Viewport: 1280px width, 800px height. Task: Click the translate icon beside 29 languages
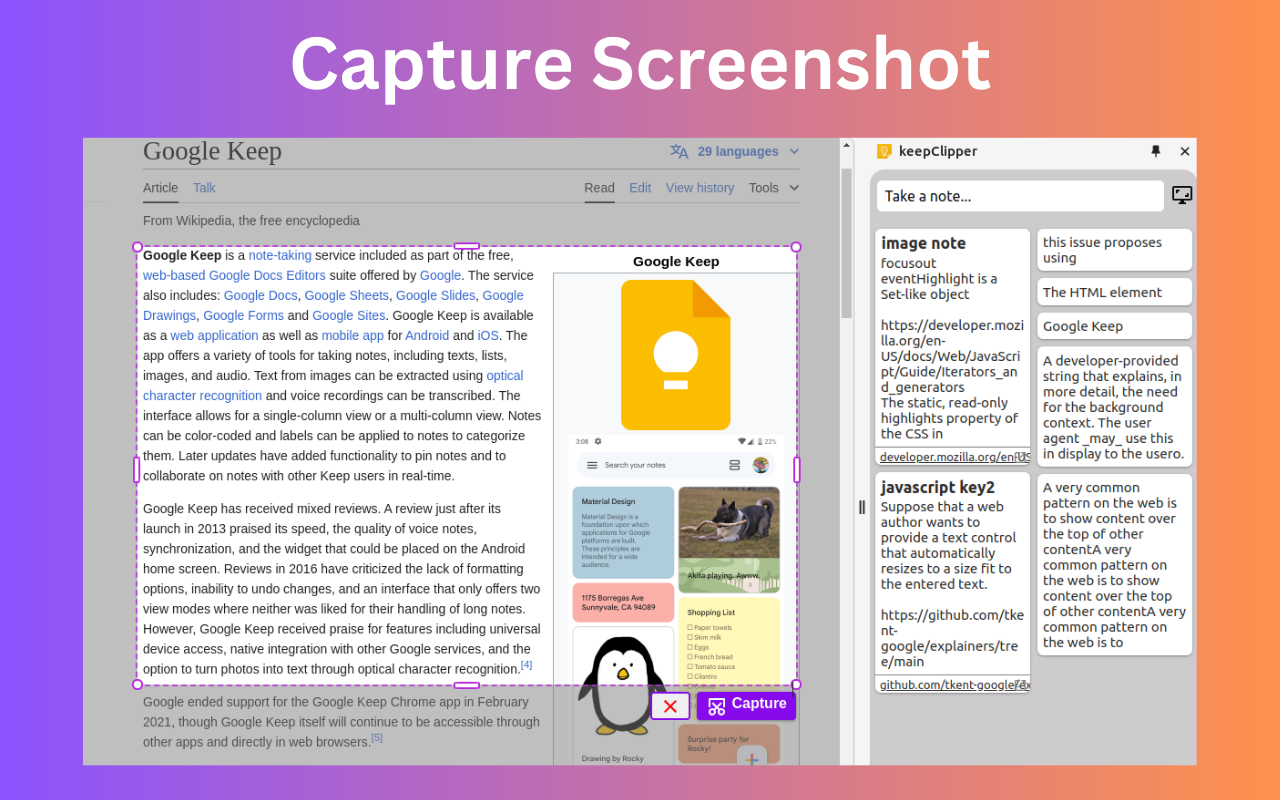tap(679, 151)
